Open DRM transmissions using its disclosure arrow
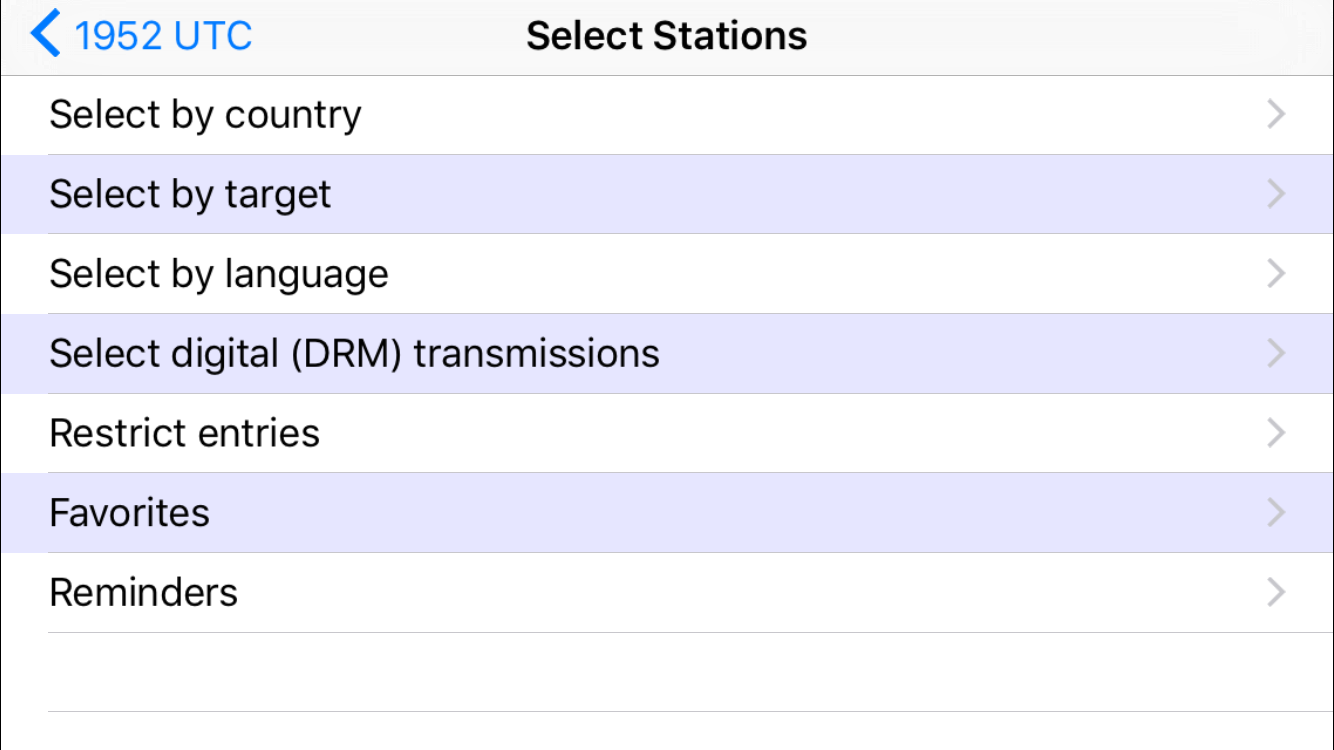 (1276, 353)
